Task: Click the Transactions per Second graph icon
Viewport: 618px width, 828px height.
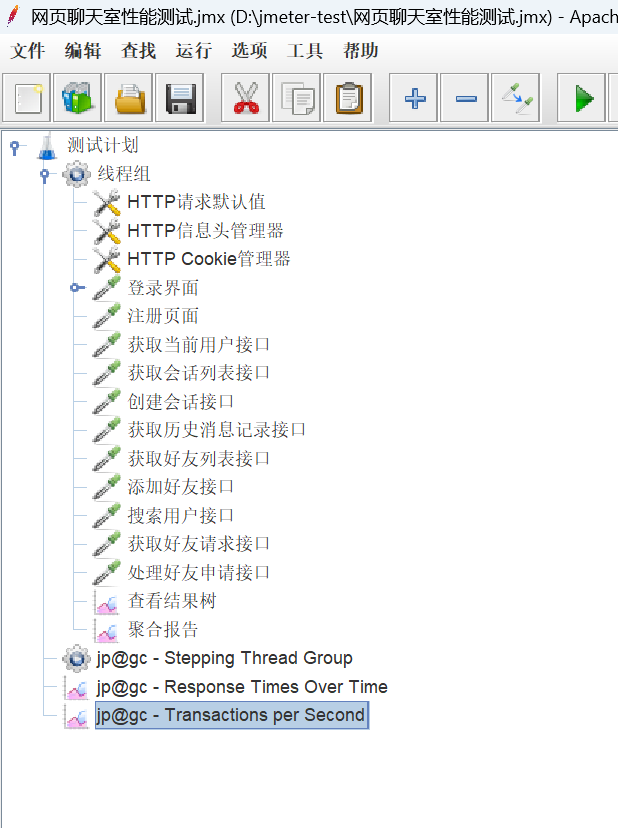Action: 77,716
